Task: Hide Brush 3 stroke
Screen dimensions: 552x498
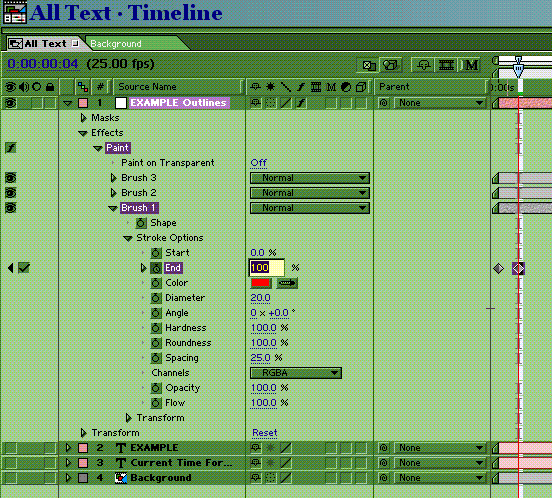Action: (x=11, y=178)
